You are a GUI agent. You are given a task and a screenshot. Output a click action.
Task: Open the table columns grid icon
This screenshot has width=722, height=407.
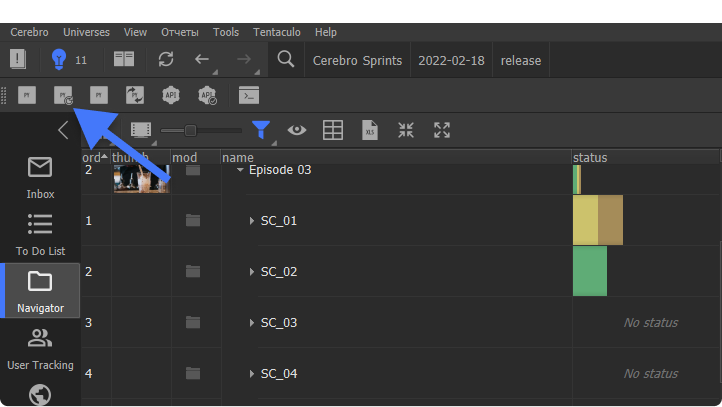click(x=333, y=130)
